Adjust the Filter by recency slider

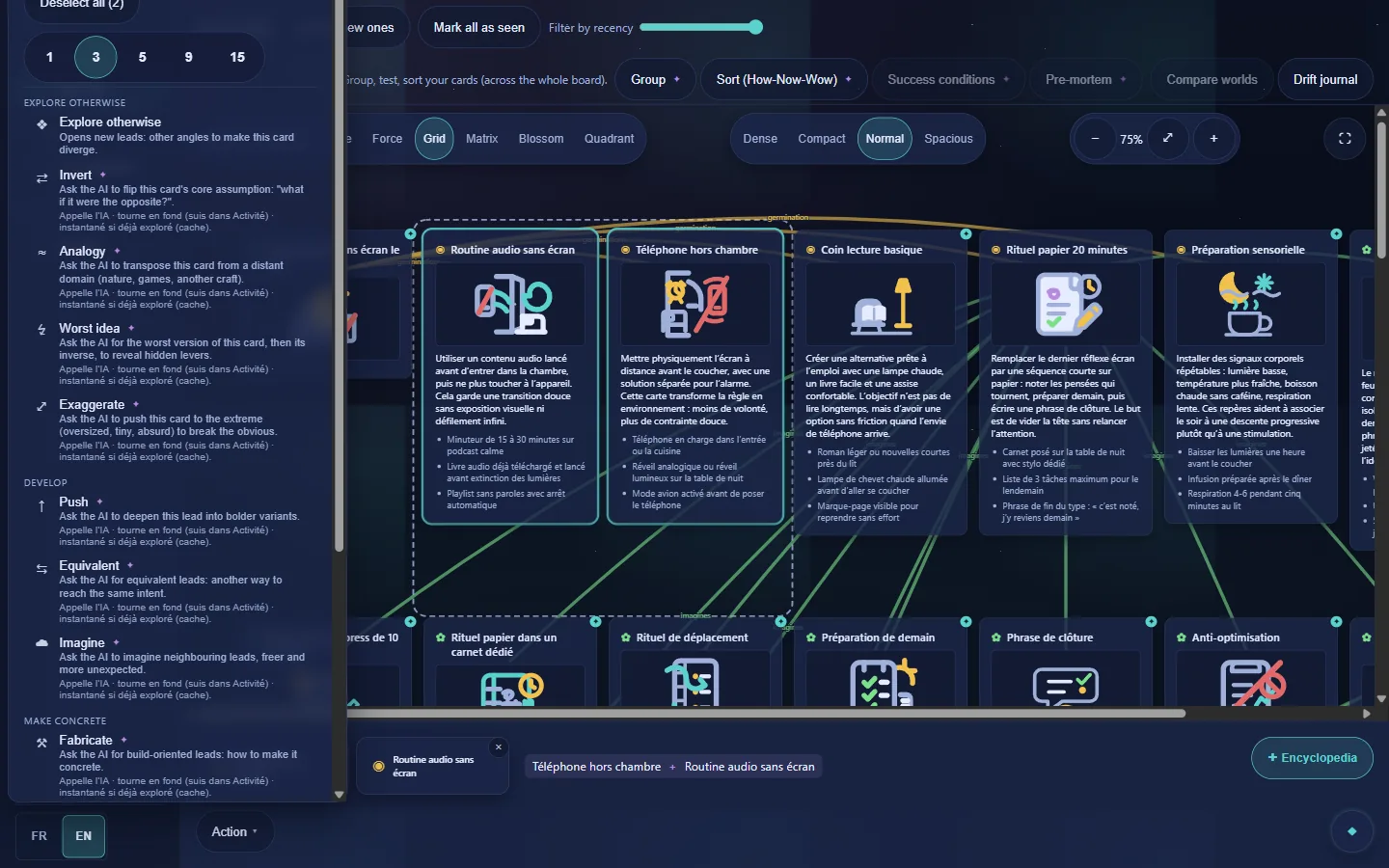coord(701,27)
